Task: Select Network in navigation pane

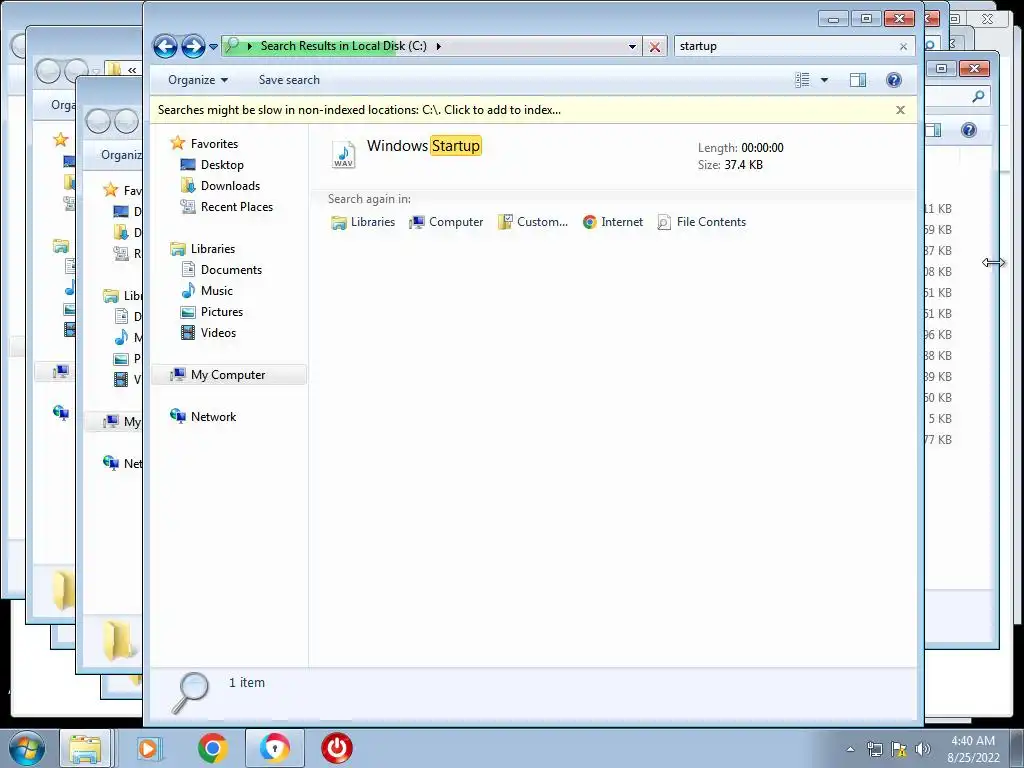Action: pyautogui.click(x=213, y=417)
